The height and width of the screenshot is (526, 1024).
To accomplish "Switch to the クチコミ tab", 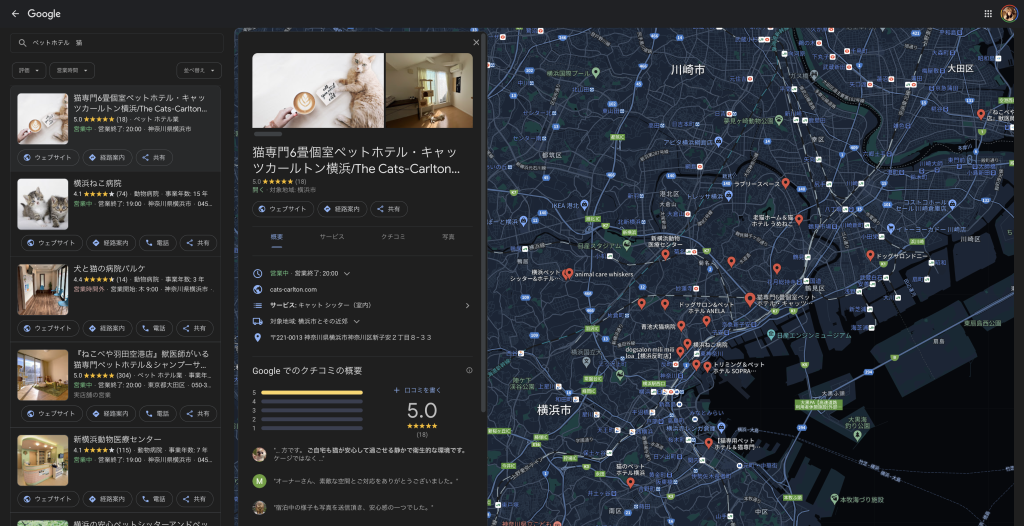I will [393, 237].
